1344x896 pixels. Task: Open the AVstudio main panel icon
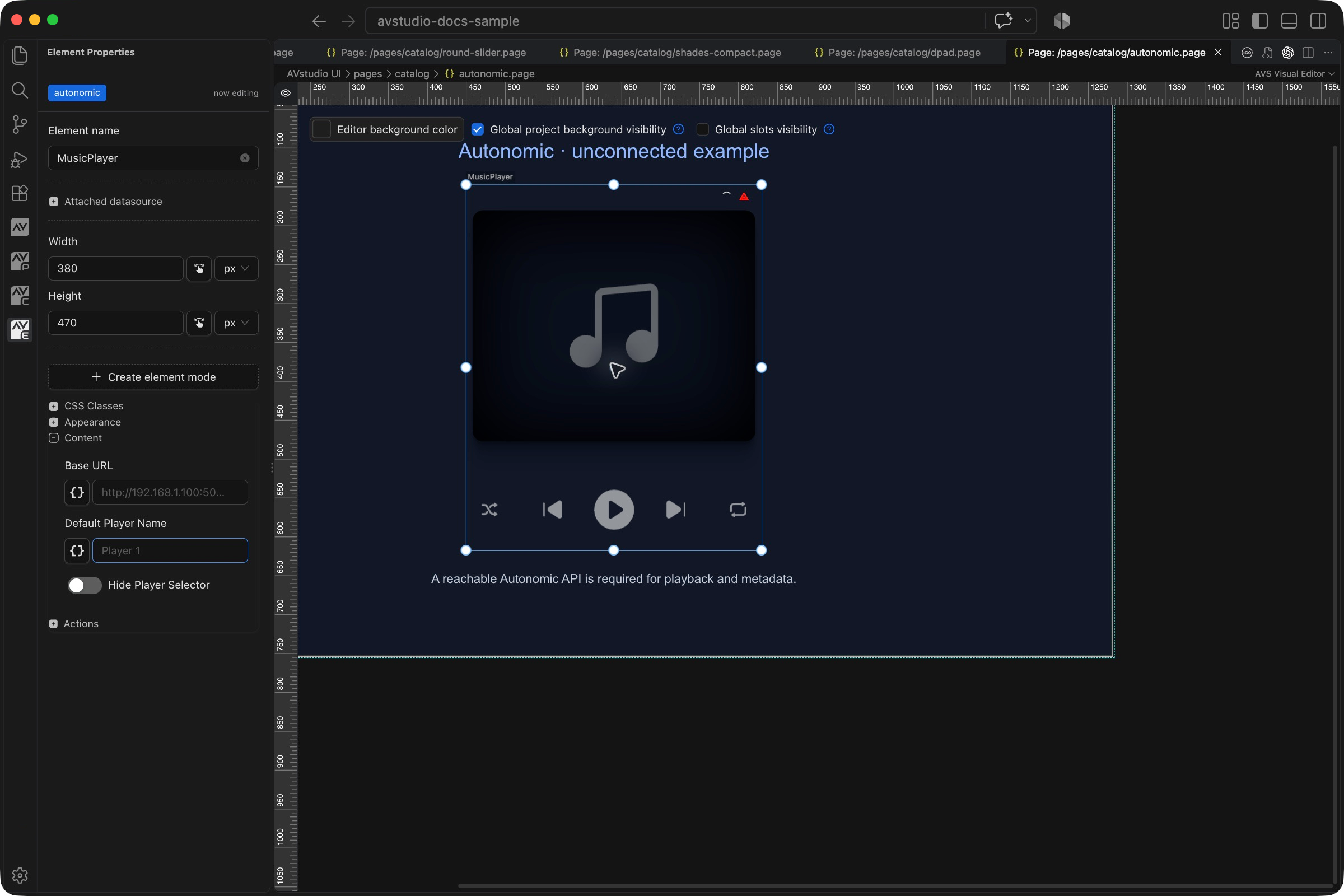[20, 227]
